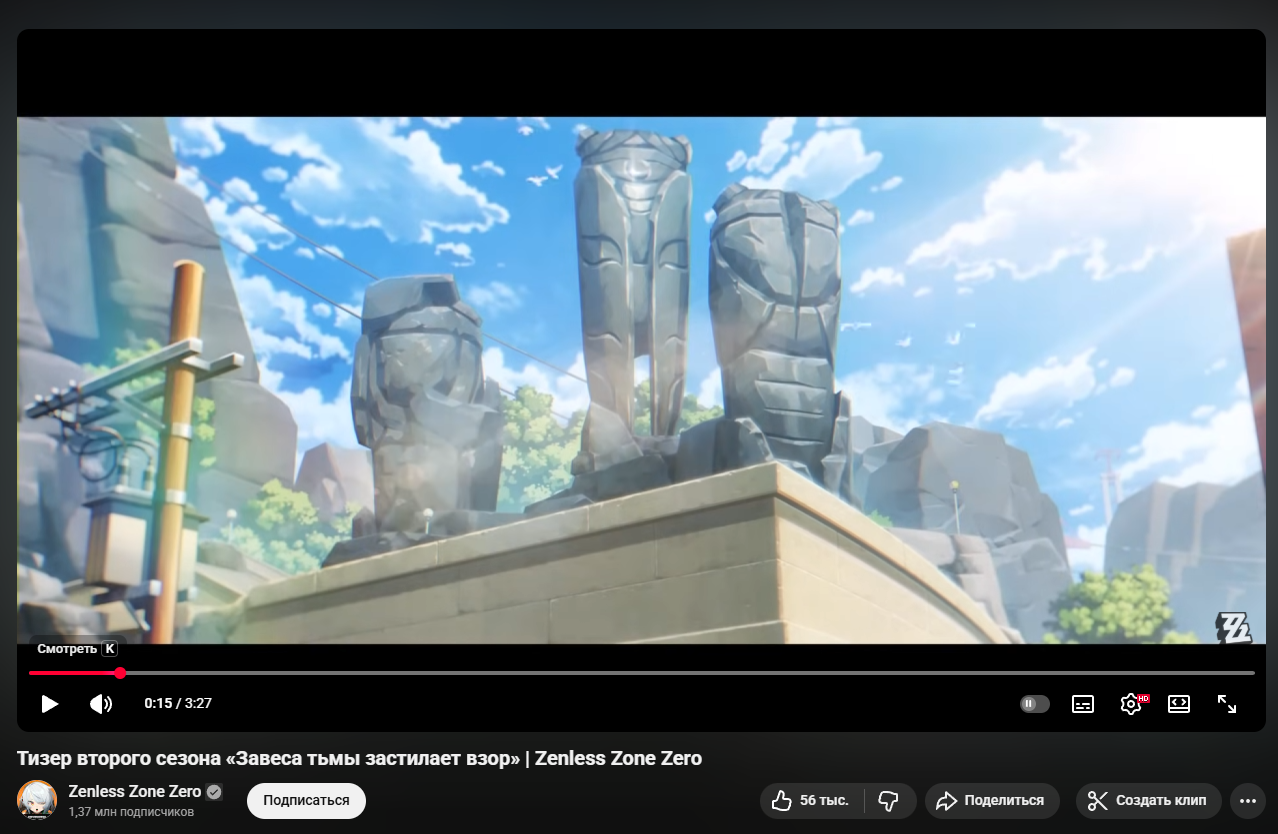
Task: Click Создать клип button
Action: pos(1149,801)
